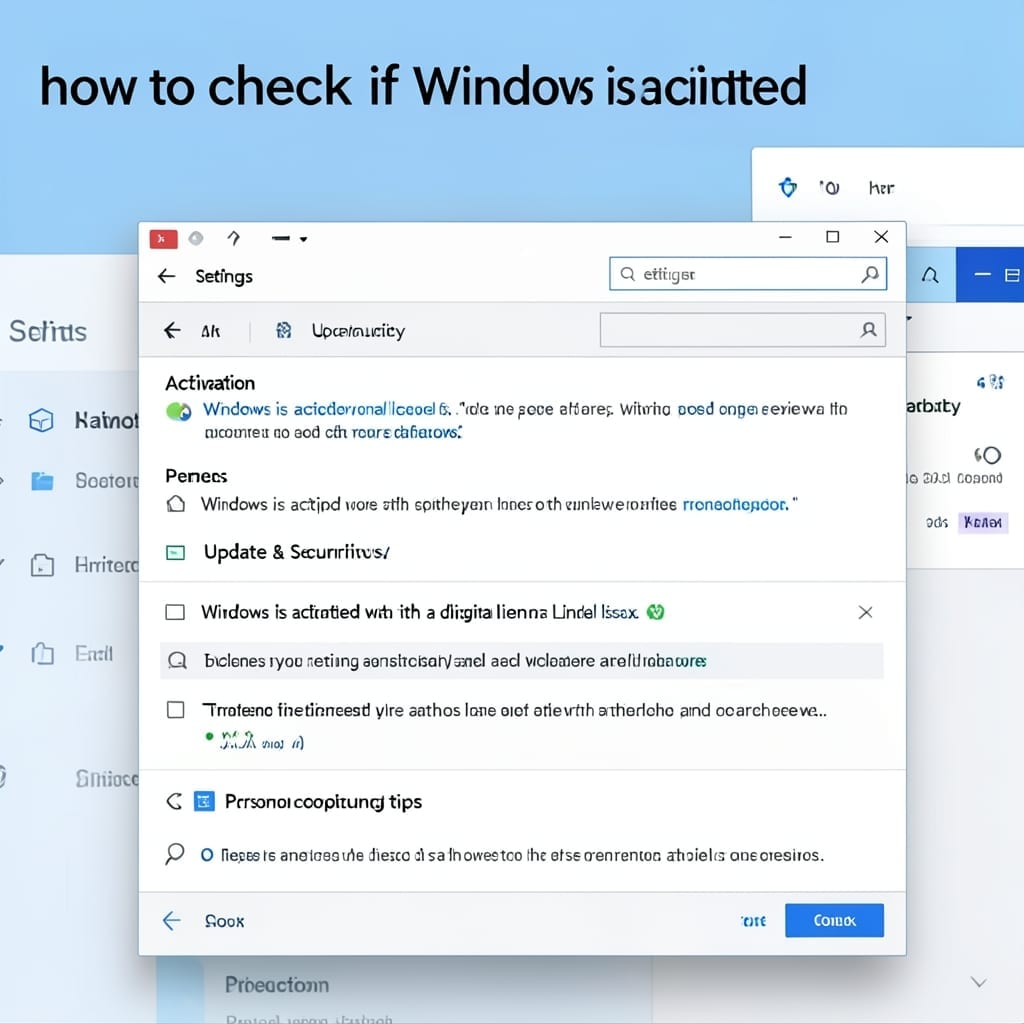Viewport: 1024px width, 1024px height.
Task: Click the Sook label in the footer
Action: click(x=224, y=921)
